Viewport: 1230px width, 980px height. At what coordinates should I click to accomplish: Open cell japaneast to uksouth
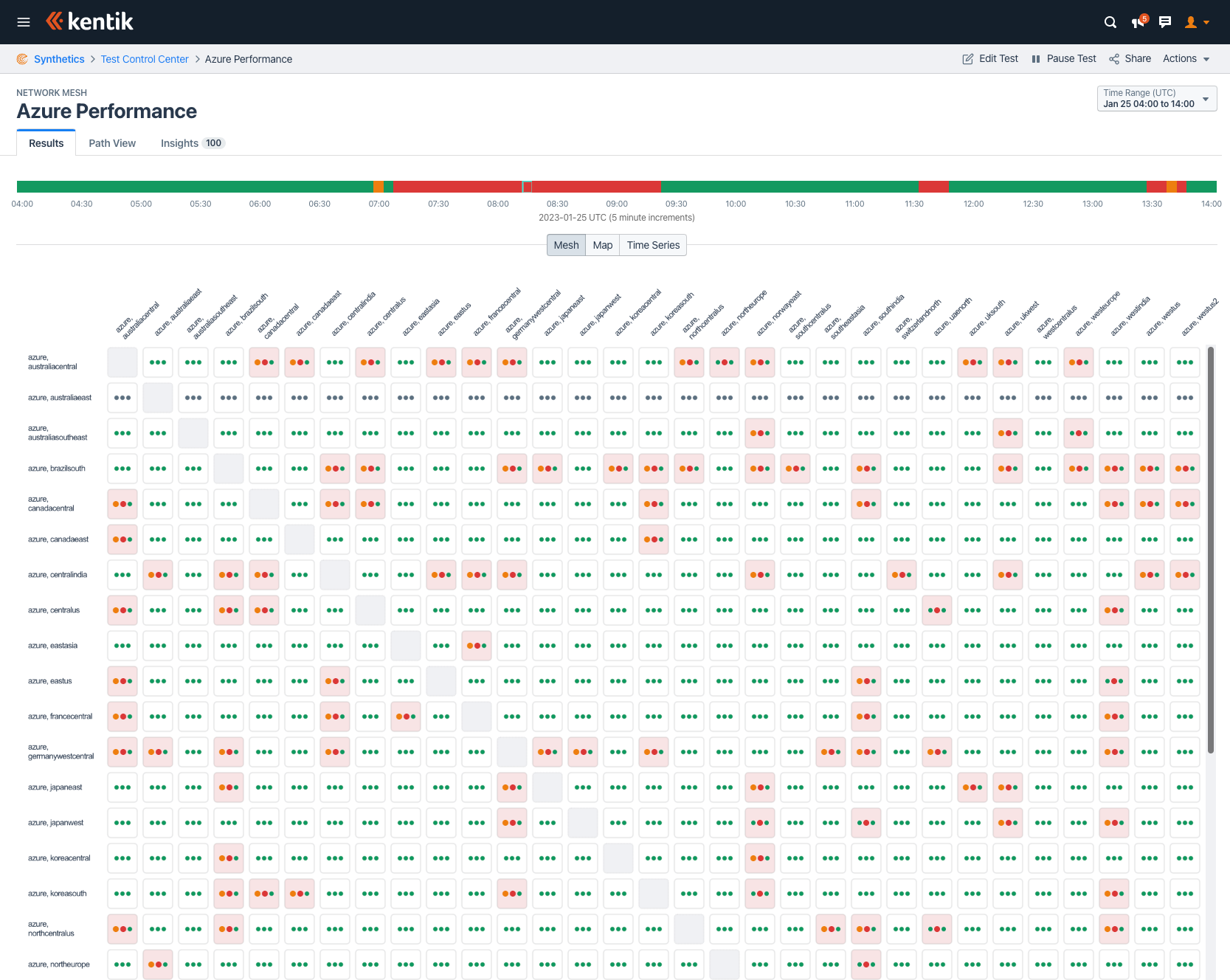(x=972, y=787)
